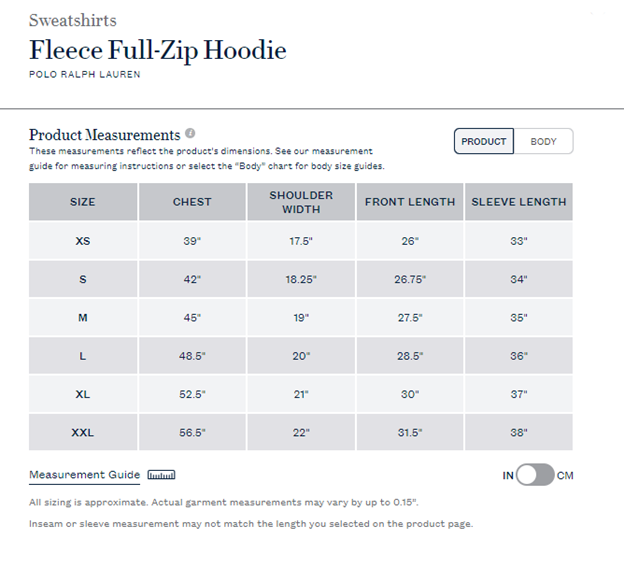Click the SHOULDER WIDTH column header
624x568 pixels.
[301, 202]
